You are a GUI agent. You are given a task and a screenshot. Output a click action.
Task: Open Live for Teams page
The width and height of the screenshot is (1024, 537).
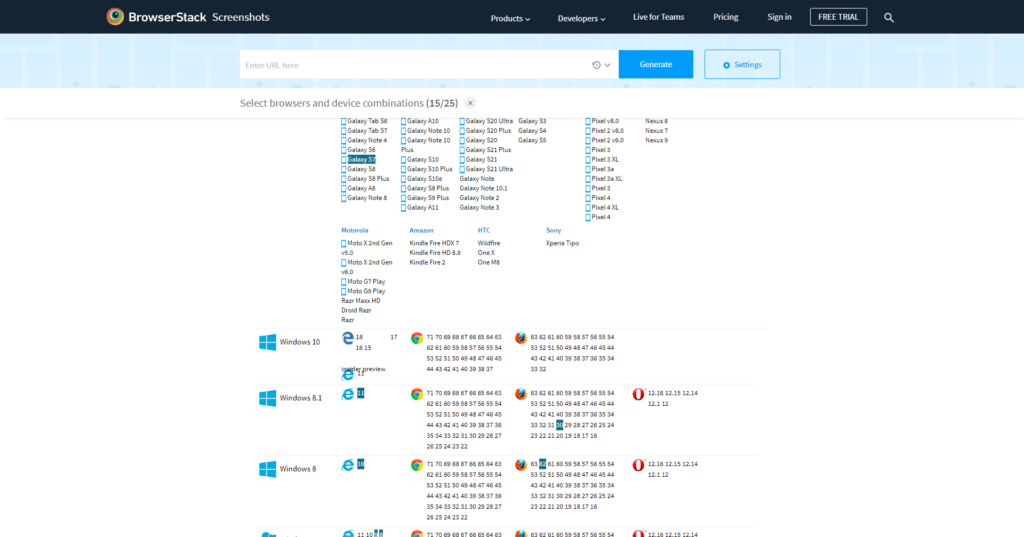coord(658,17)
